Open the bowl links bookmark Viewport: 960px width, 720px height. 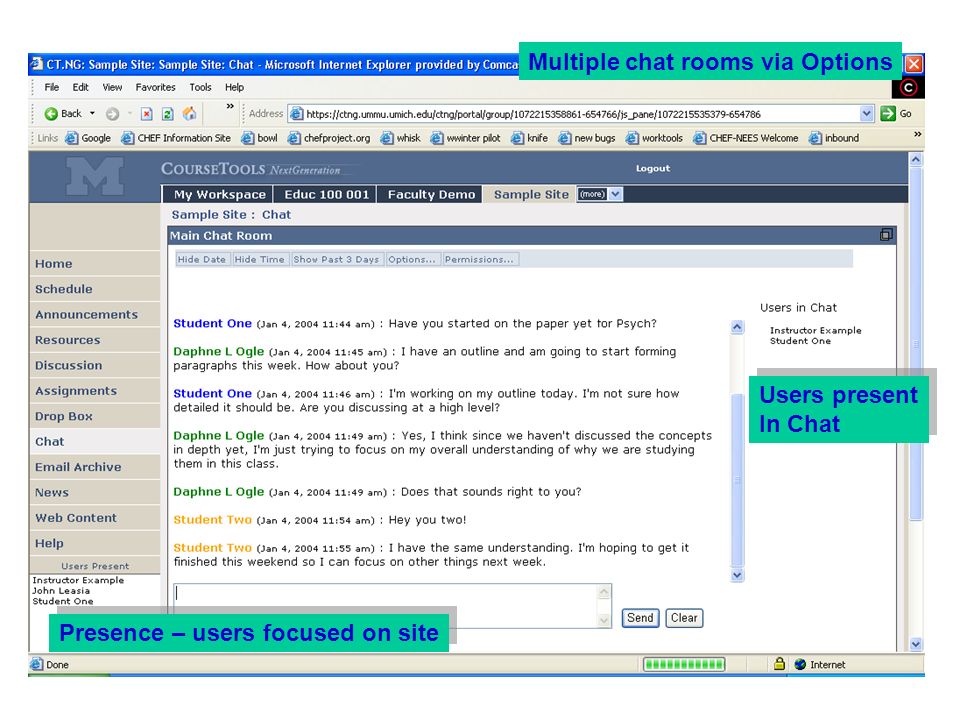[259, 138]
